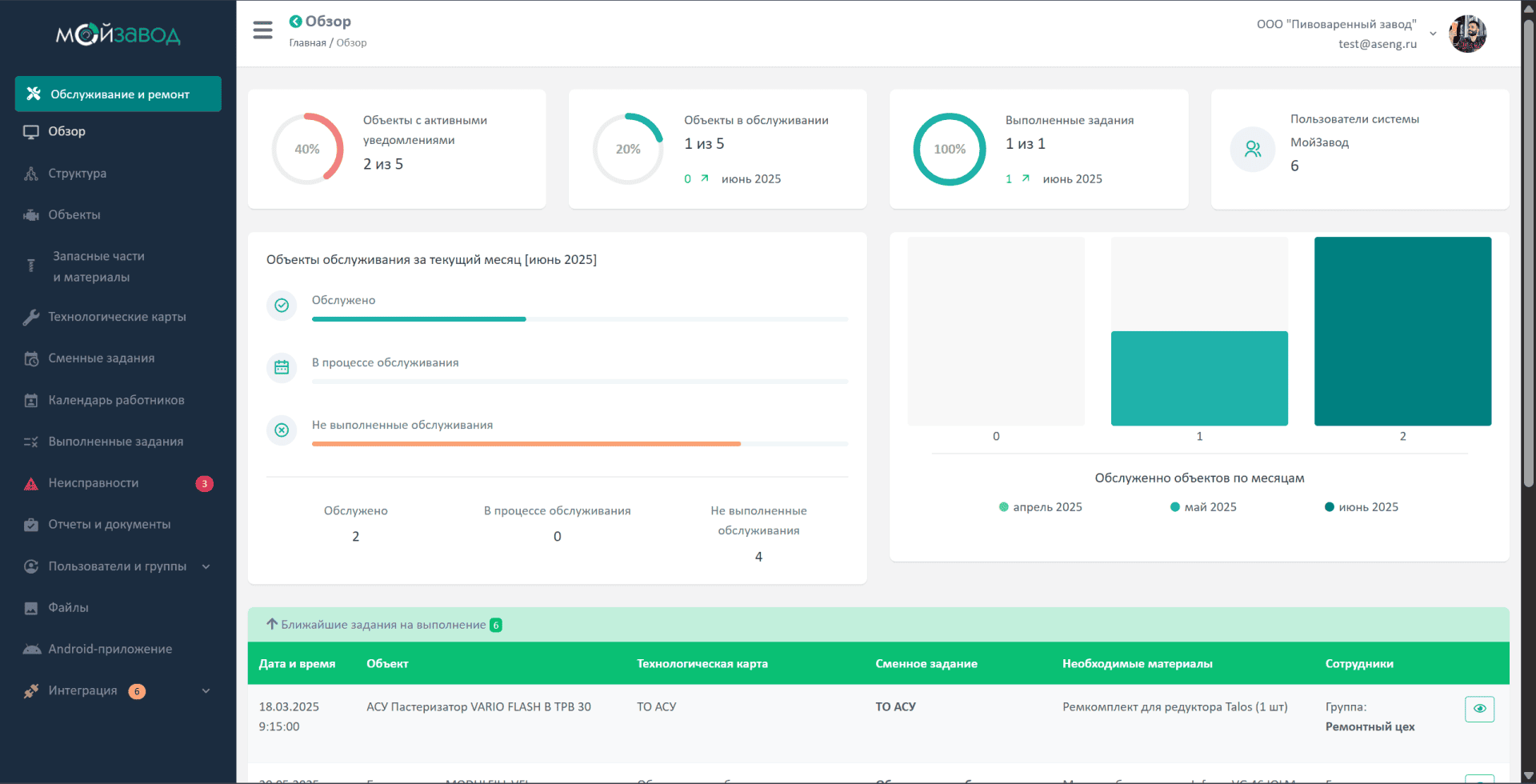View task details with the eye button

[x=1479, y=709]
